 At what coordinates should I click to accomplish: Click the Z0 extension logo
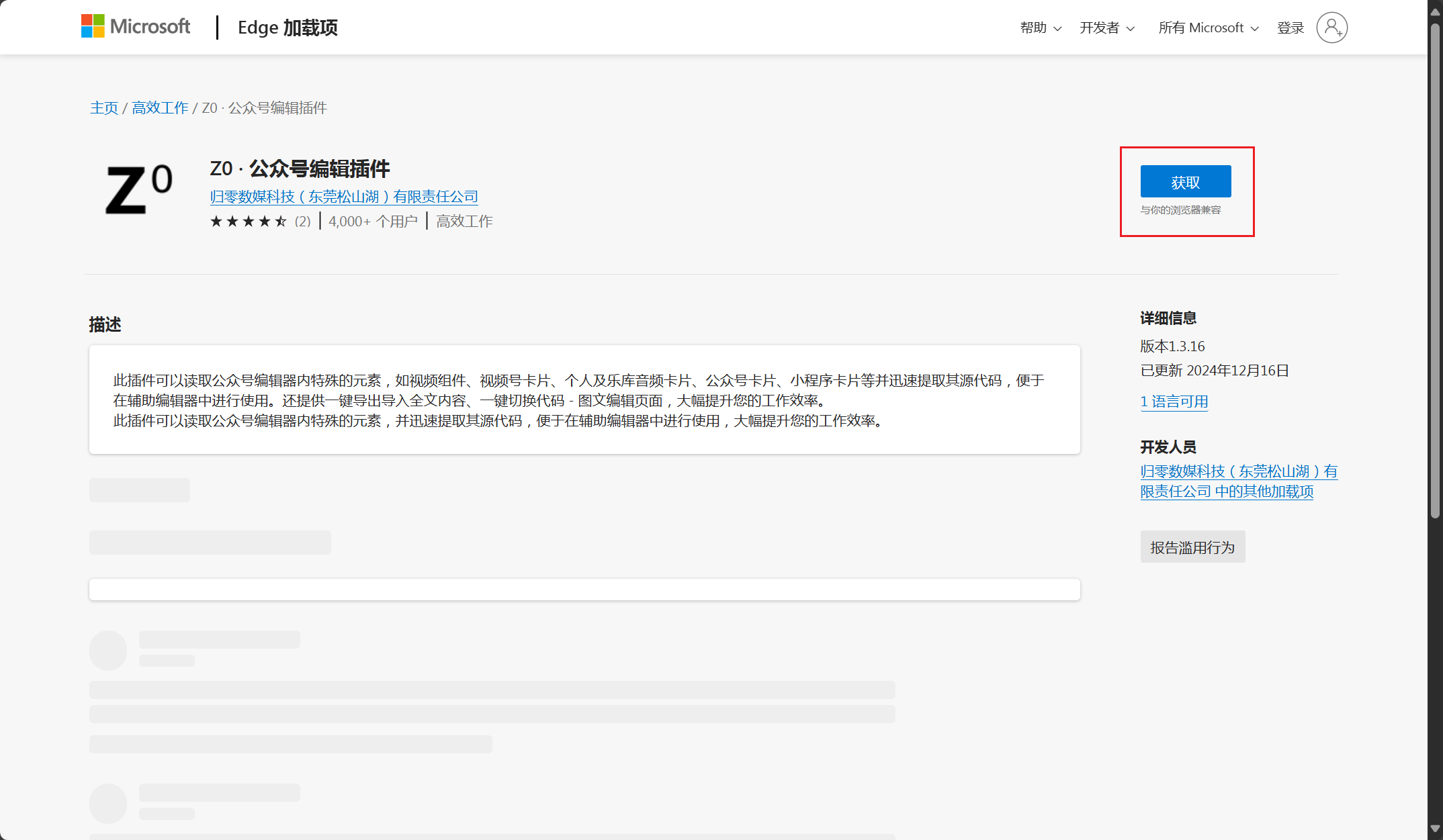pos(138,190)
